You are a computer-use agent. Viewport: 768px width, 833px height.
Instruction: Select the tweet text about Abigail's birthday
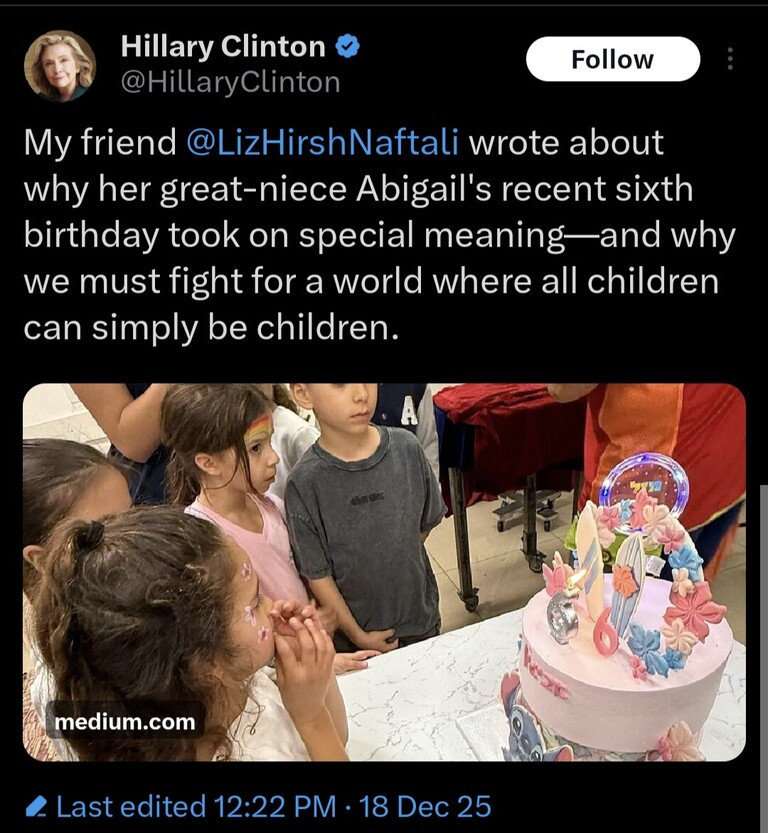click(379, 235)
